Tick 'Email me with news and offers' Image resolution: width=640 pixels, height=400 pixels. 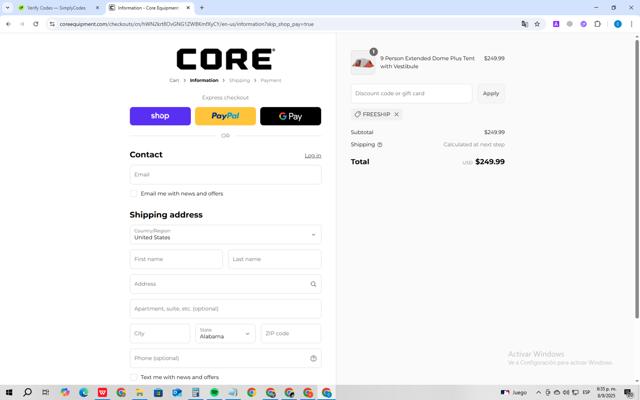(133, 193)
